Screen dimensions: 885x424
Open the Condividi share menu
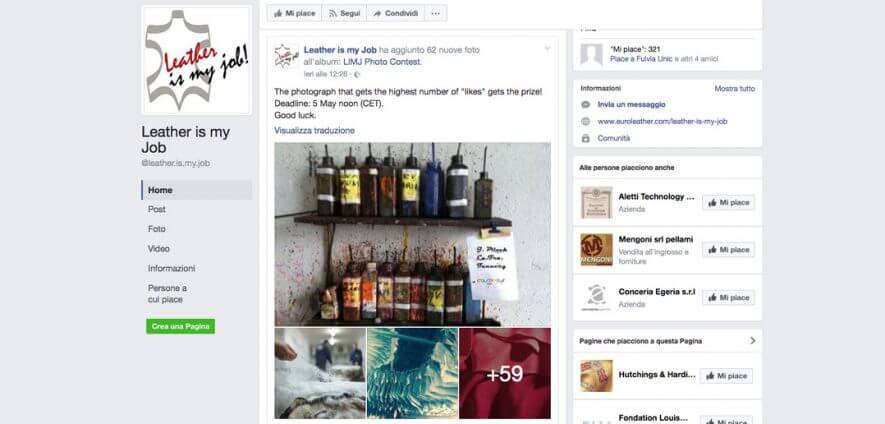pos(395,14)
